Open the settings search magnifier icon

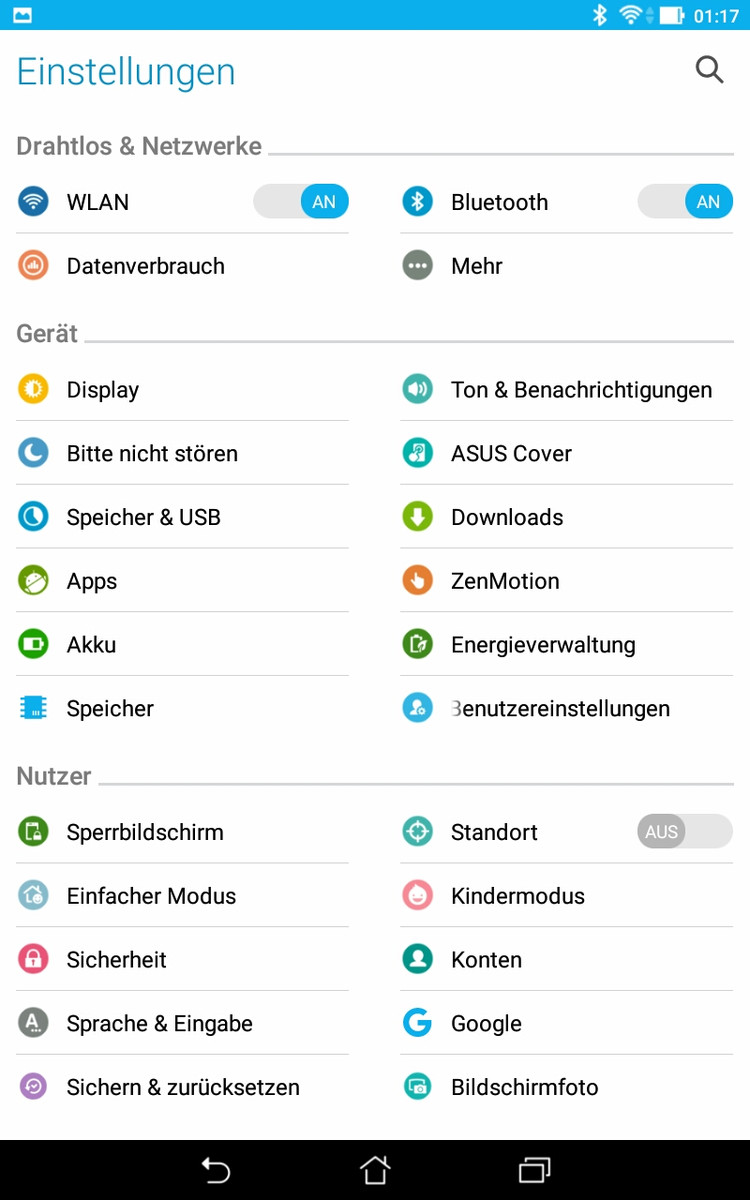(709, 70)
